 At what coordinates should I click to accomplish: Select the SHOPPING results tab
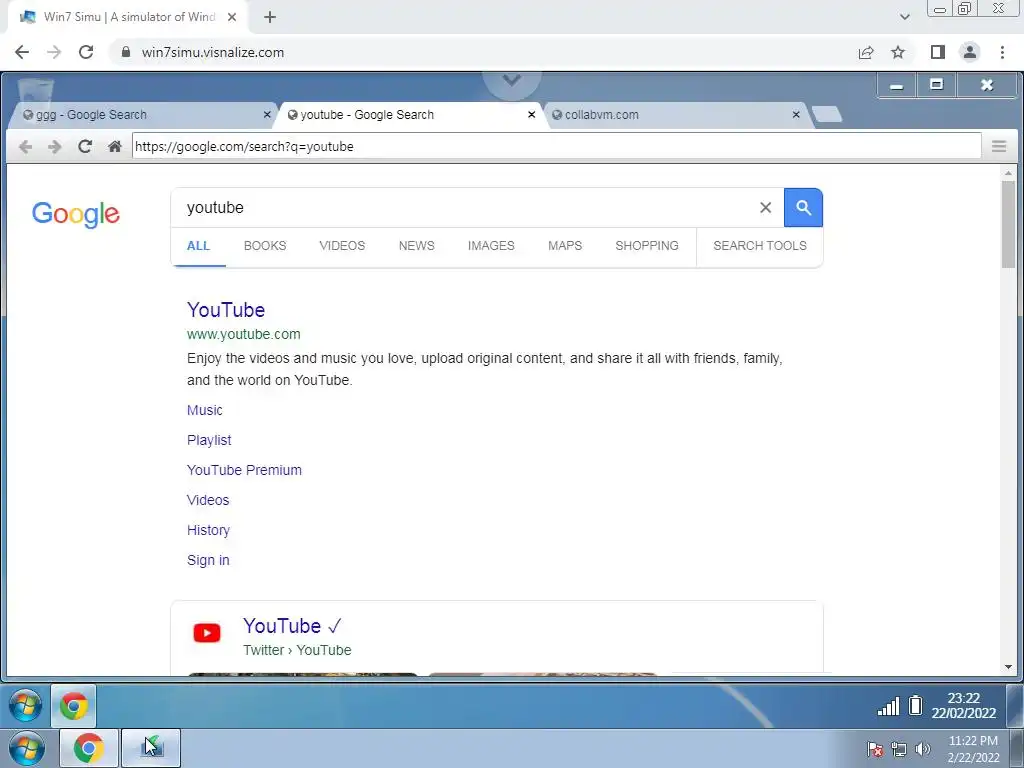(647, 246)
